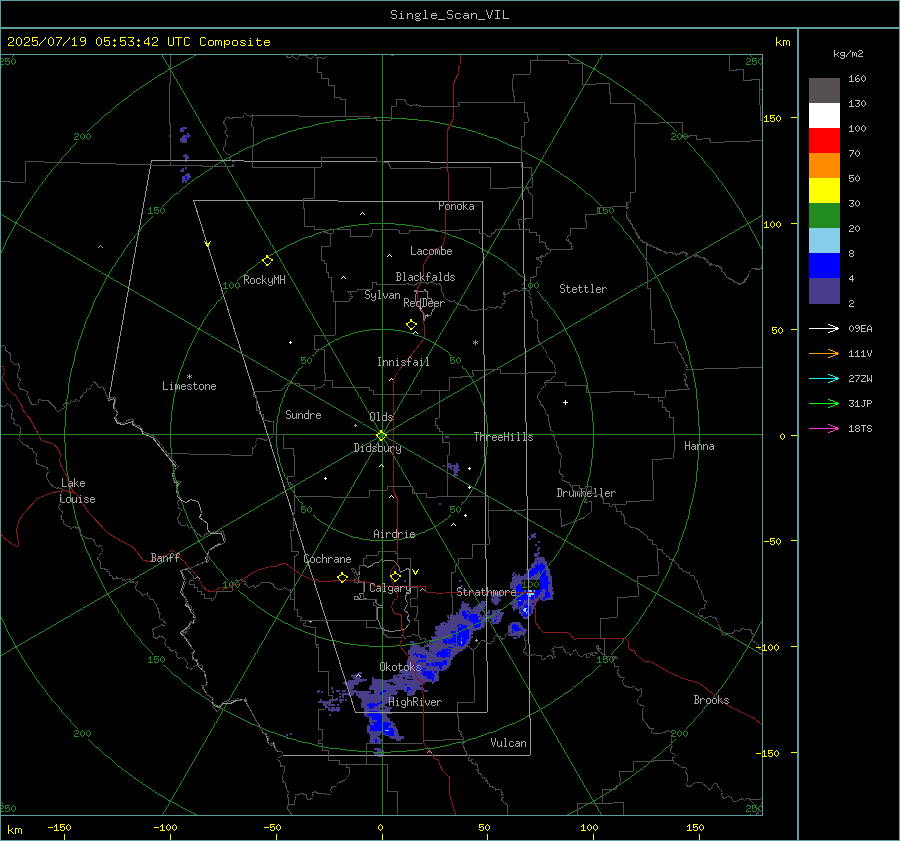Click the kg/m2 unit label
The width and height of the screenshot is (900, 841).
[848, 54]
